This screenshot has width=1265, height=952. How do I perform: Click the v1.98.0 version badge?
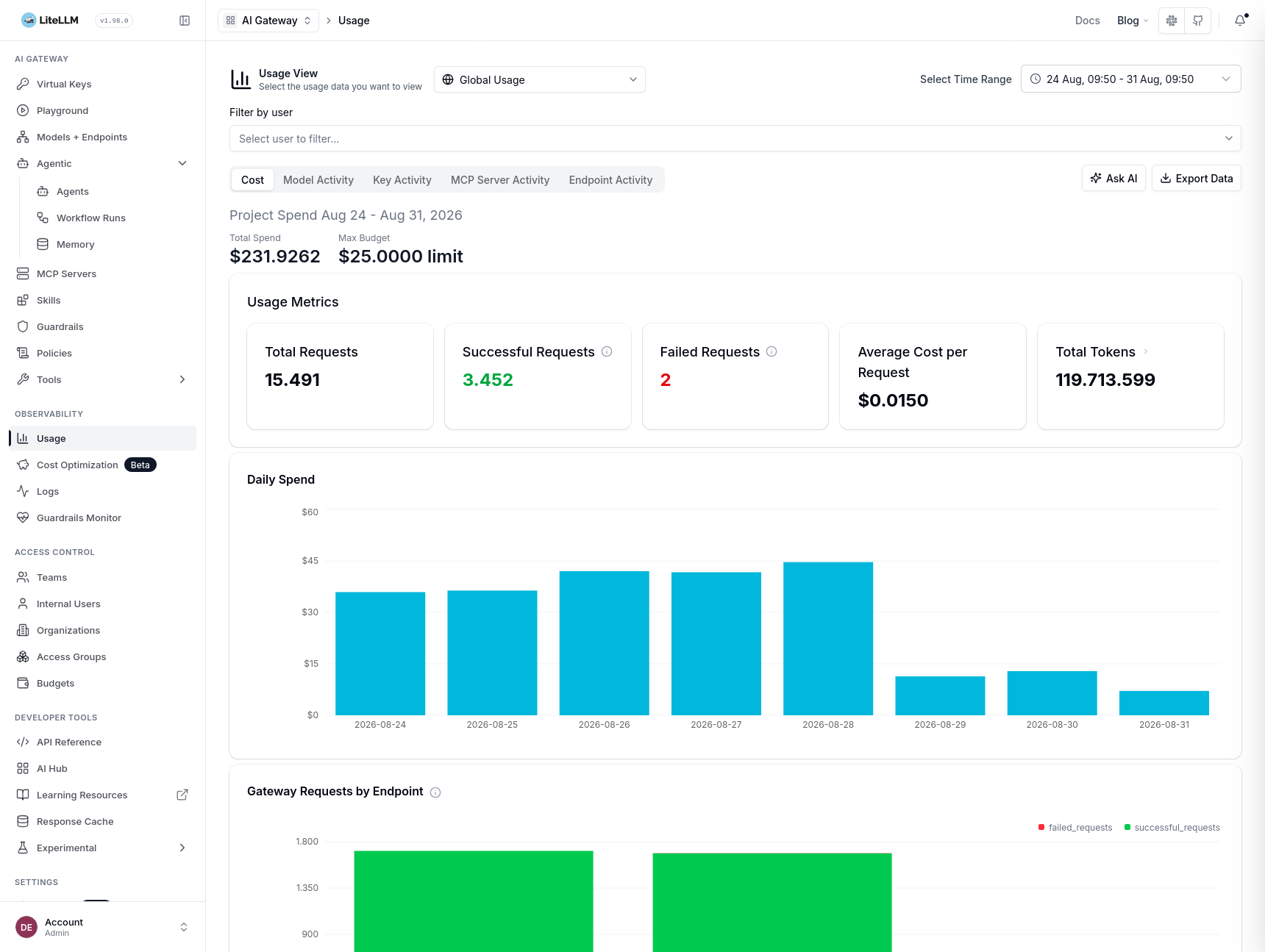point(114,21)
